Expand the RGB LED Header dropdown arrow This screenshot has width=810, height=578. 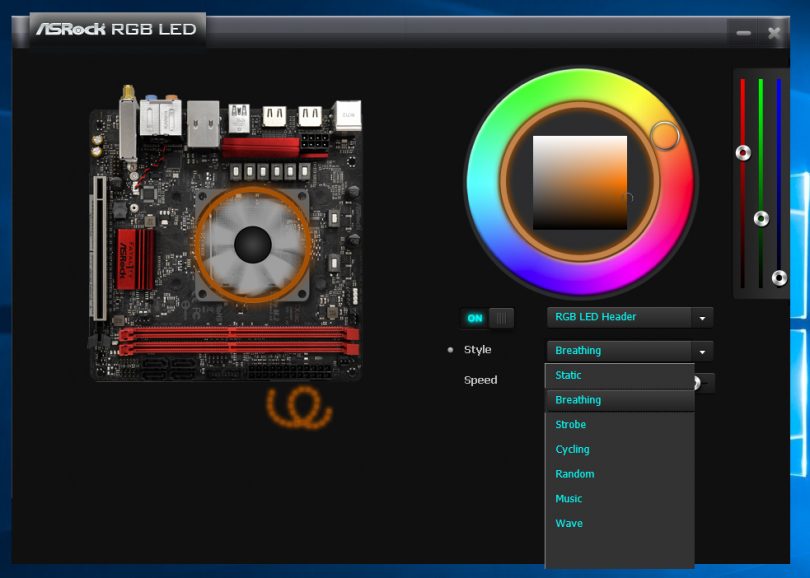pyautogui.click(x=702, y=318)
